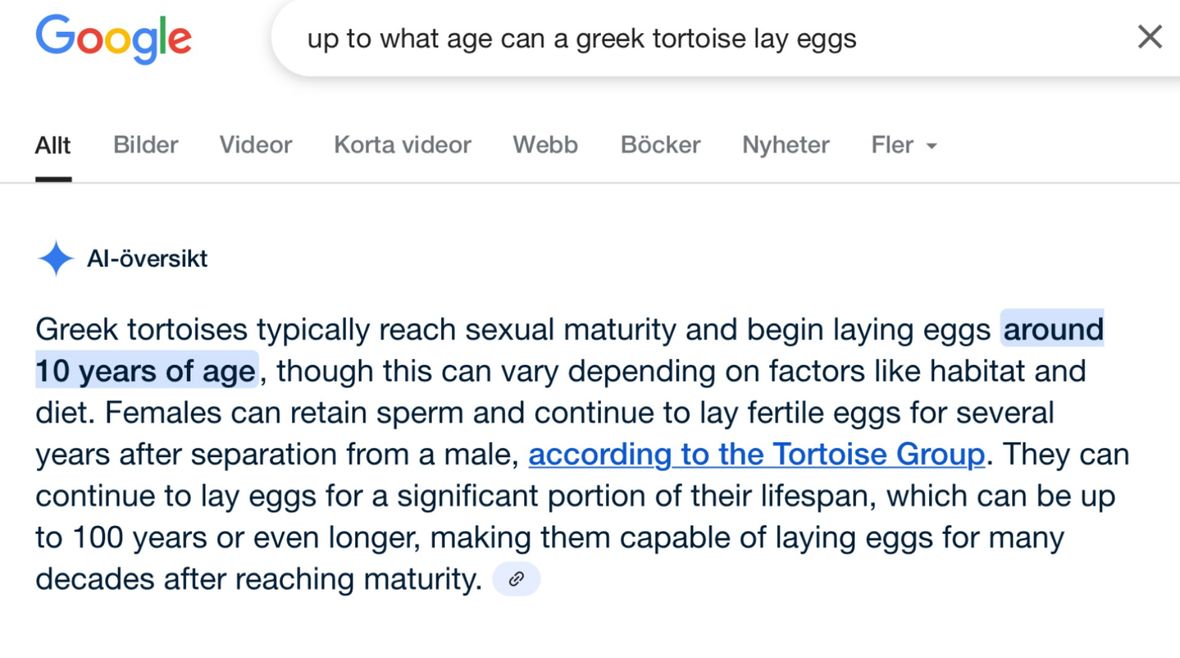Expand the Fler dropdown menu
1180x658 pixels.
(903, 145)
